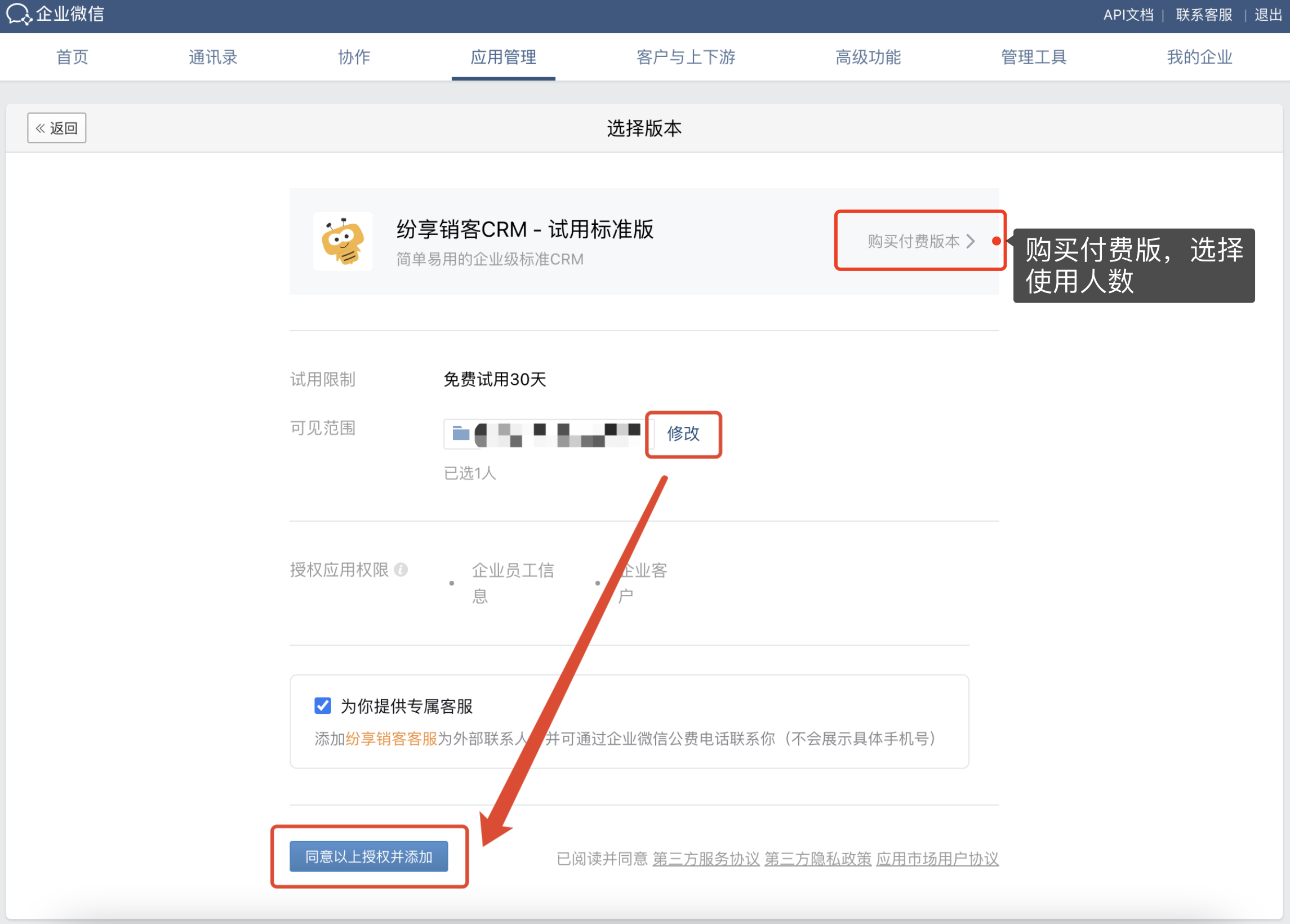The width and height of the screenshot is (1290, 924).
Task: Open 购买付费版本 chevron link
Action: pos(921,241)
